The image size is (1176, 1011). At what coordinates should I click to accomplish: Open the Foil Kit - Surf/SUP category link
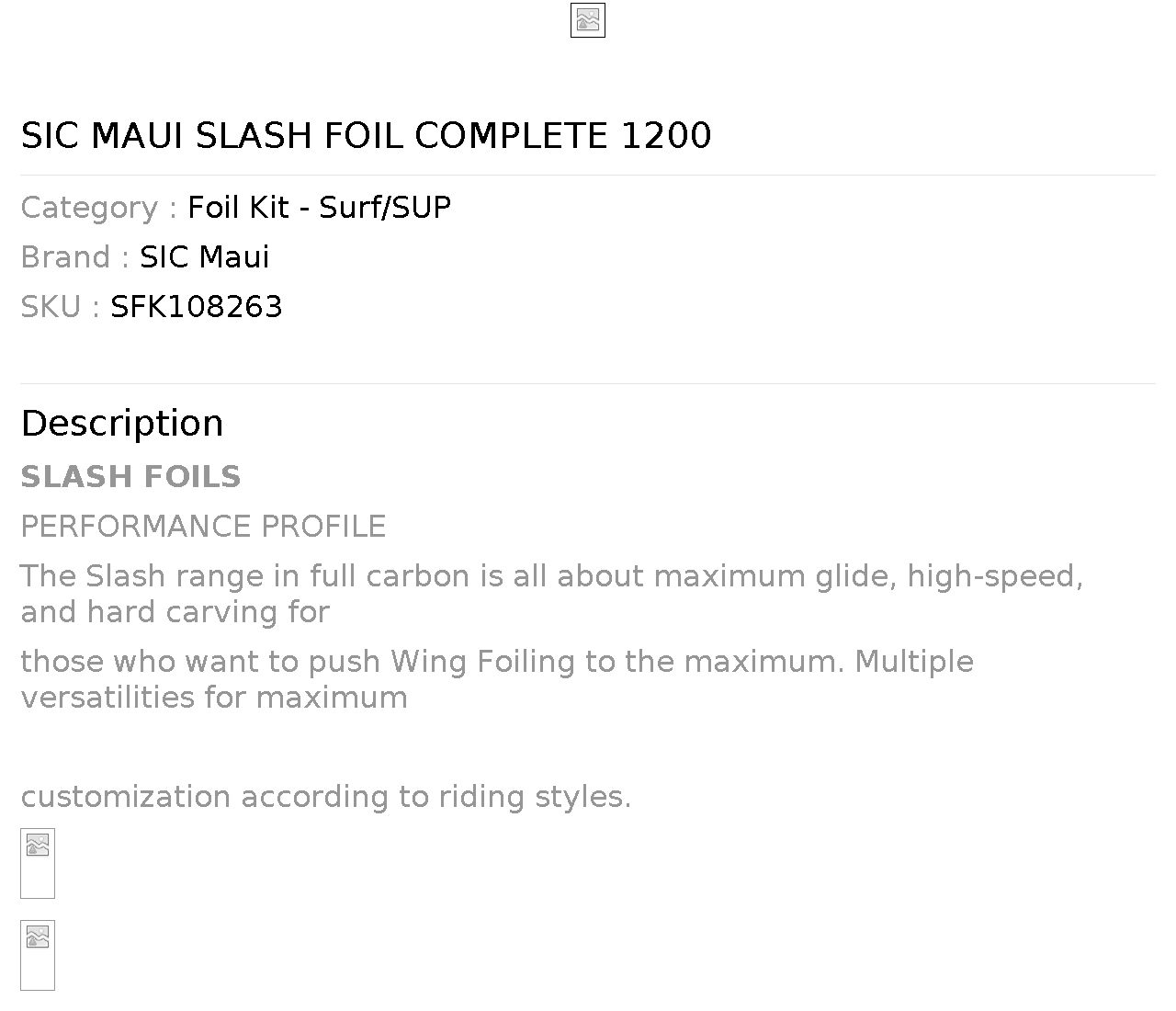pyautogui.click(x=319, y=208)
